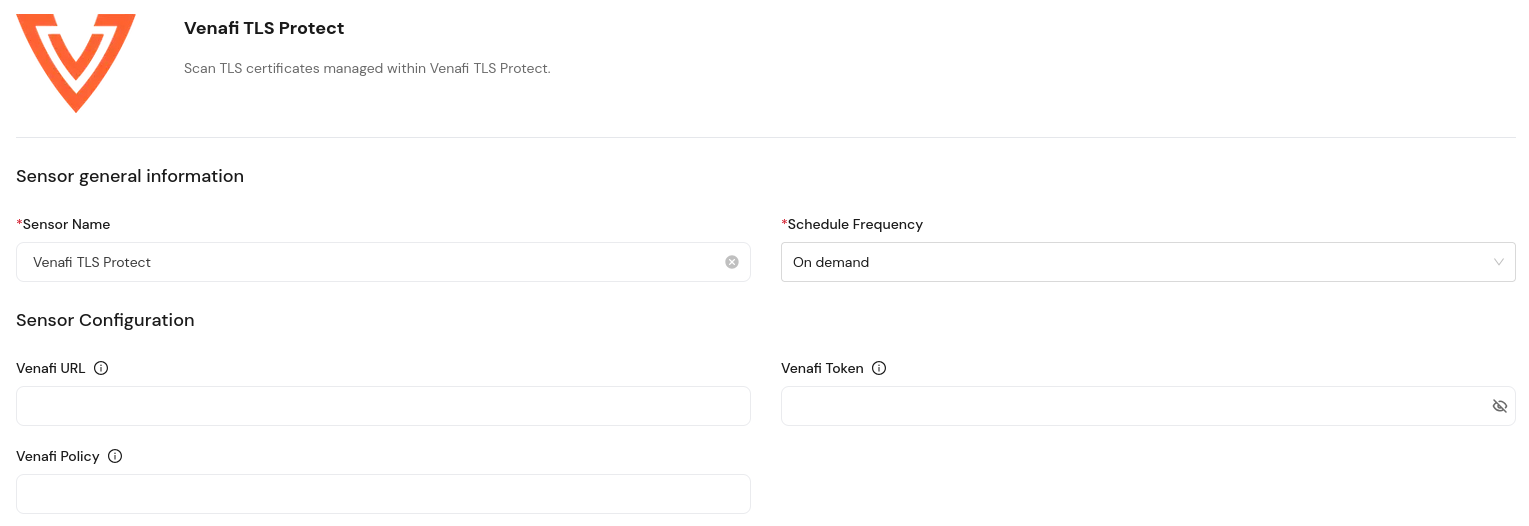
Task: Open the Schedule Frequency dropdown showing On demand
Action: [x=1148, y=262]
